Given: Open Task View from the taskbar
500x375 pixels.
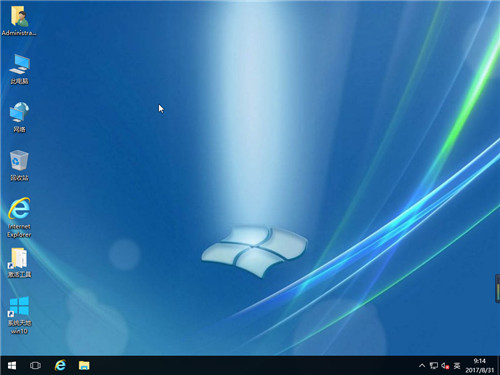Looking at the screenshot, I should pos(35,366).
